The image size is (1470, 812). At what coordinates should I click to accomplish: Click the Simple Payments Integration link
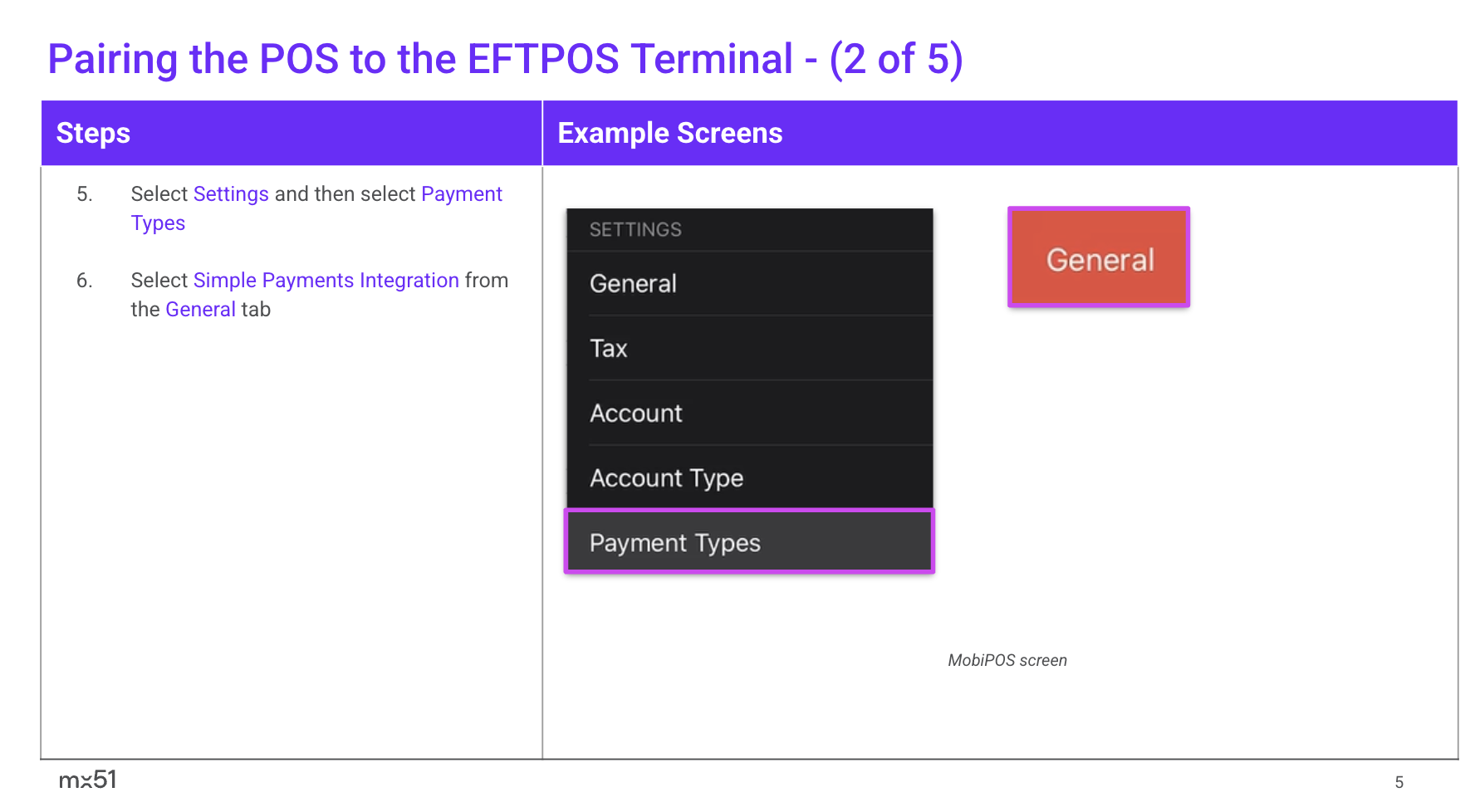pyautogui.click(x=326, y=281)
